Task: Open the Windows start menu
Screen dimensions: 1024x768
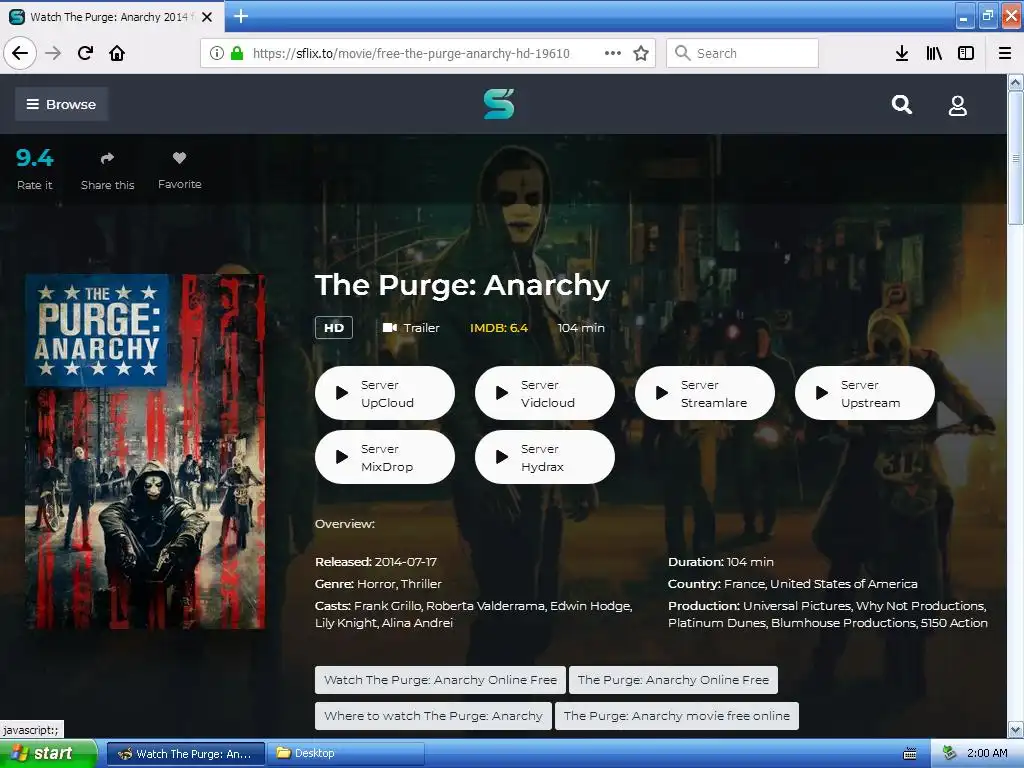Action: 48,753
